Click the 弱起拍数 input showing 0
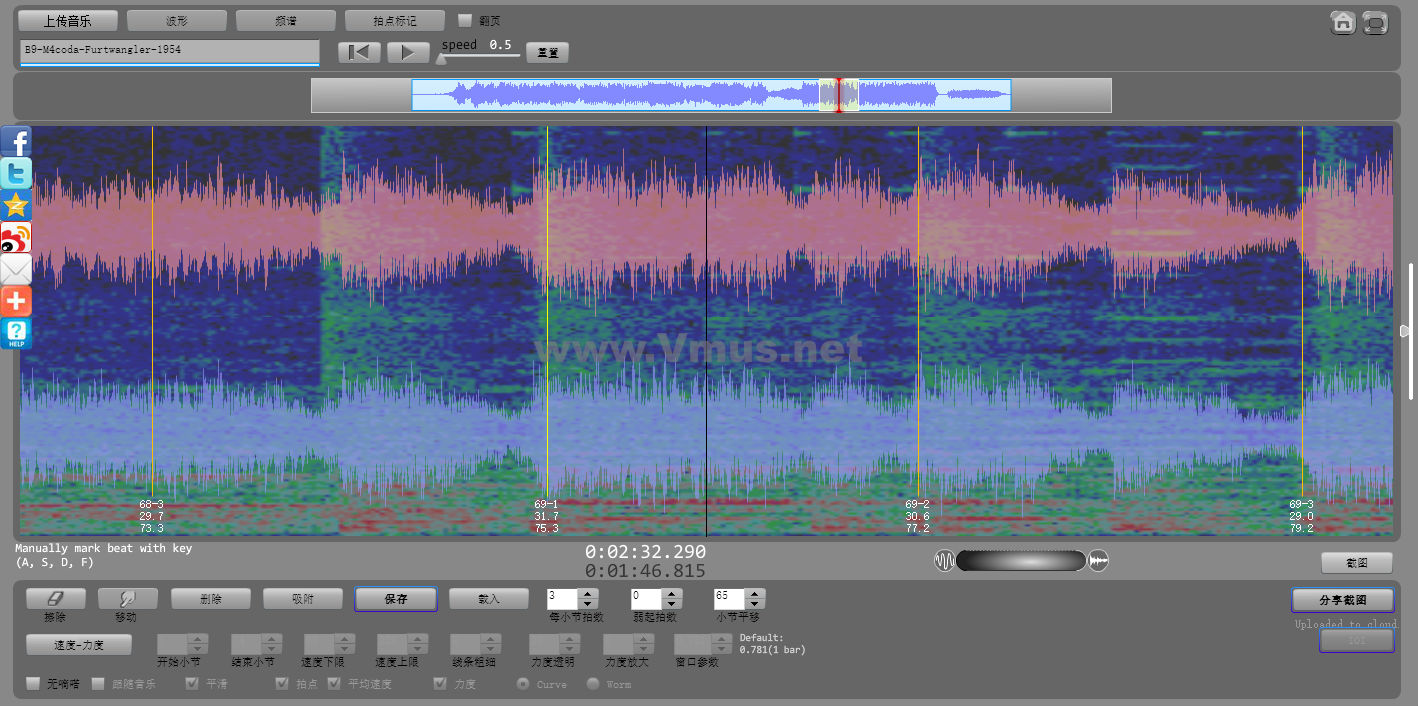This screenshot has width=1418, height=706. coord(646,599)
